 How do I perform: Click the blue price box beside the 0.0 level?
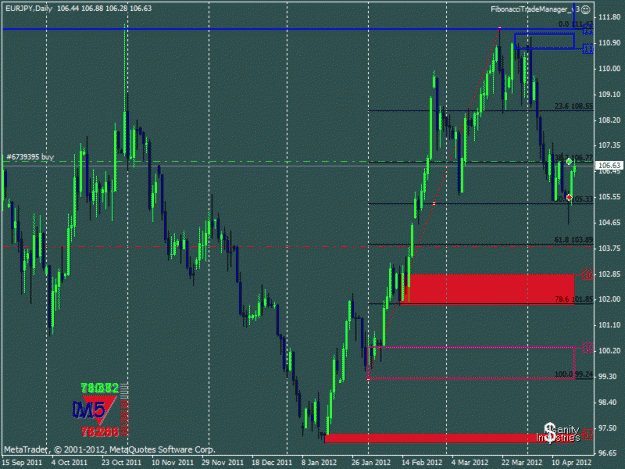tap(588, 29)
